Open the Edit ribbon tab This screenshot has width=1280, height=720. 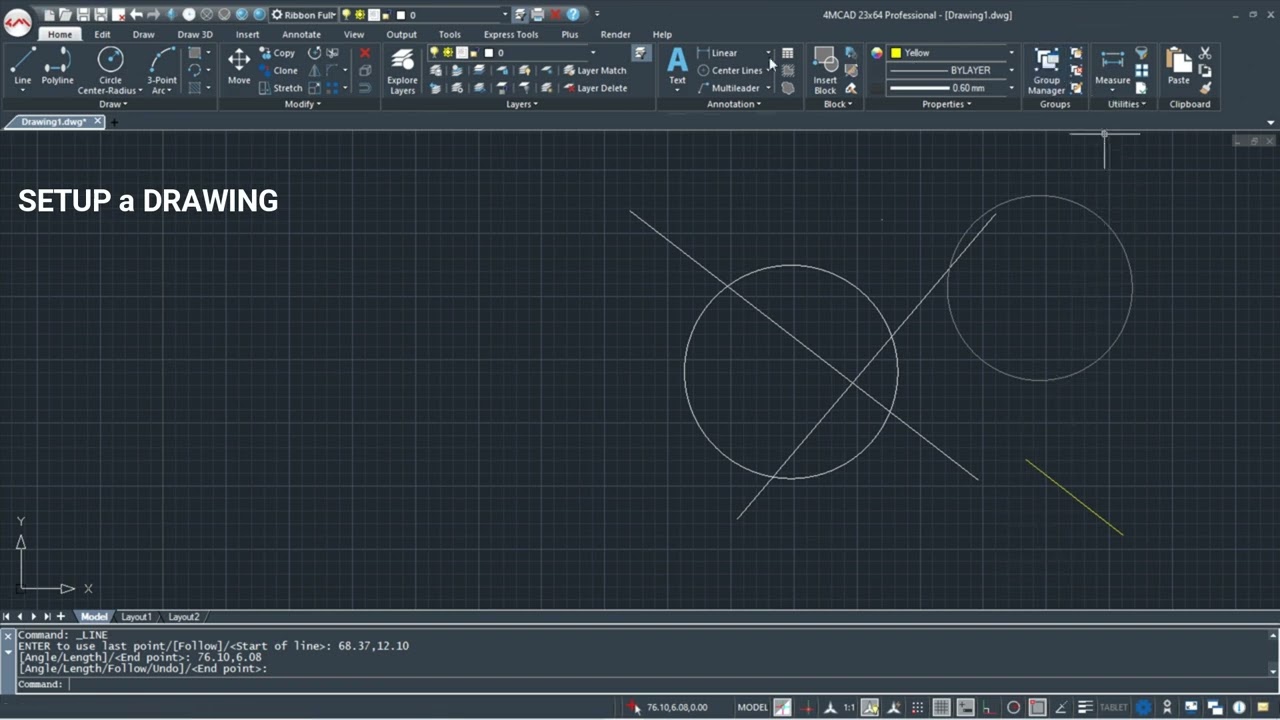pos(102,34)
